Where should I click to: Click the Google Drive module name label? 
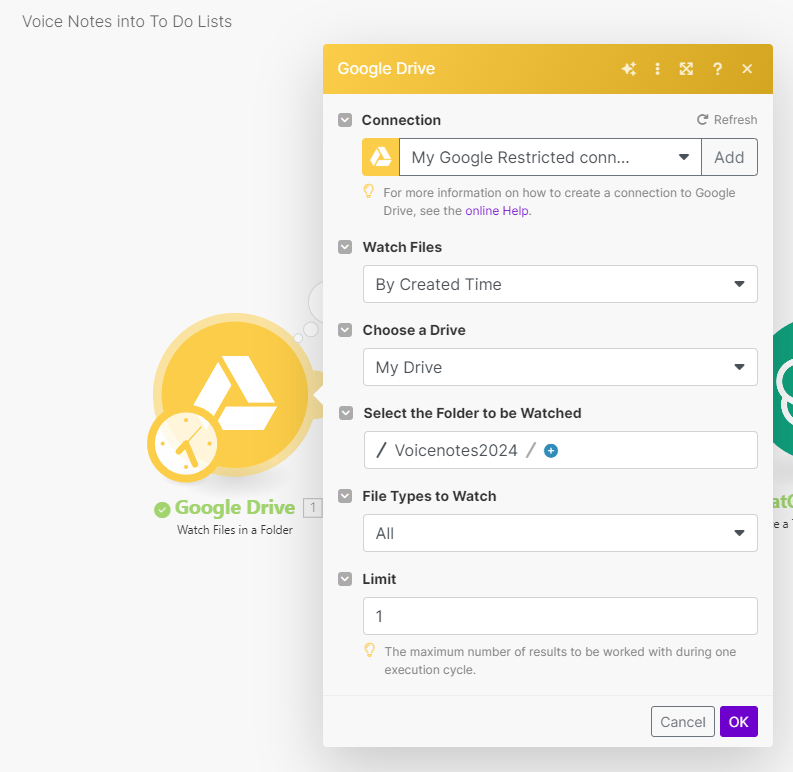(x=235, y=507)
